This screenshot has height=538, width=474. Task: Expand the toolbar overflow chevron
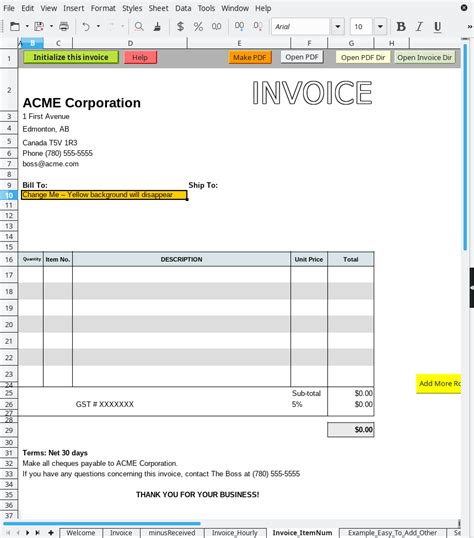(x=470, y=26)
